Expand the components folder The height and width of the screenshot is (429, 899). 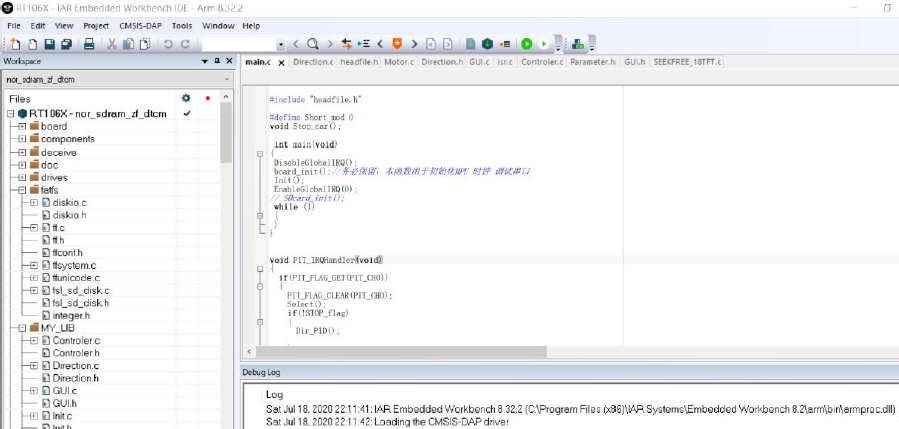pyautogui.click(x=22, y=139)
